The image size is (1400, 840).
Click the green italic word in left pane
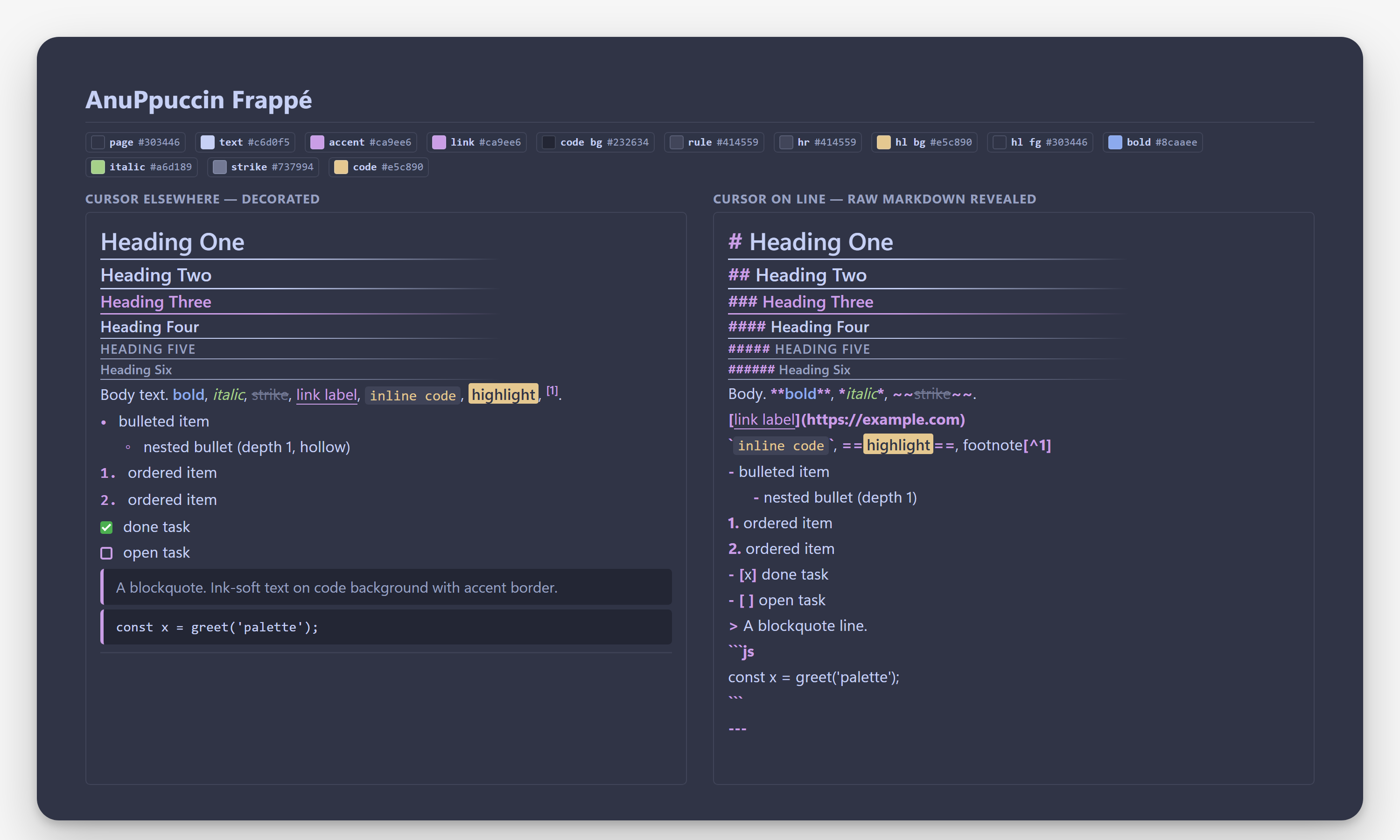click(x=229, y=394)
